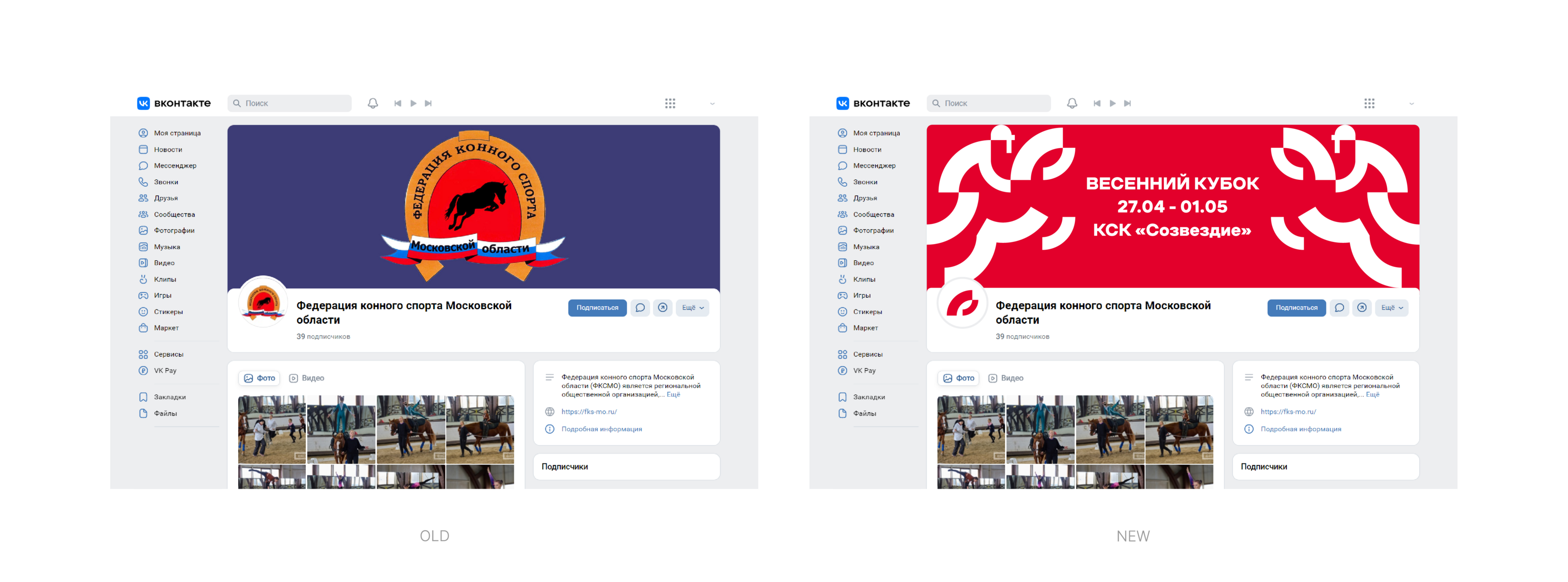1568x582 pixels.
Task: Click the notification bell in the OLD mockup
Action: pyautogui.click(x=372, y=103)
